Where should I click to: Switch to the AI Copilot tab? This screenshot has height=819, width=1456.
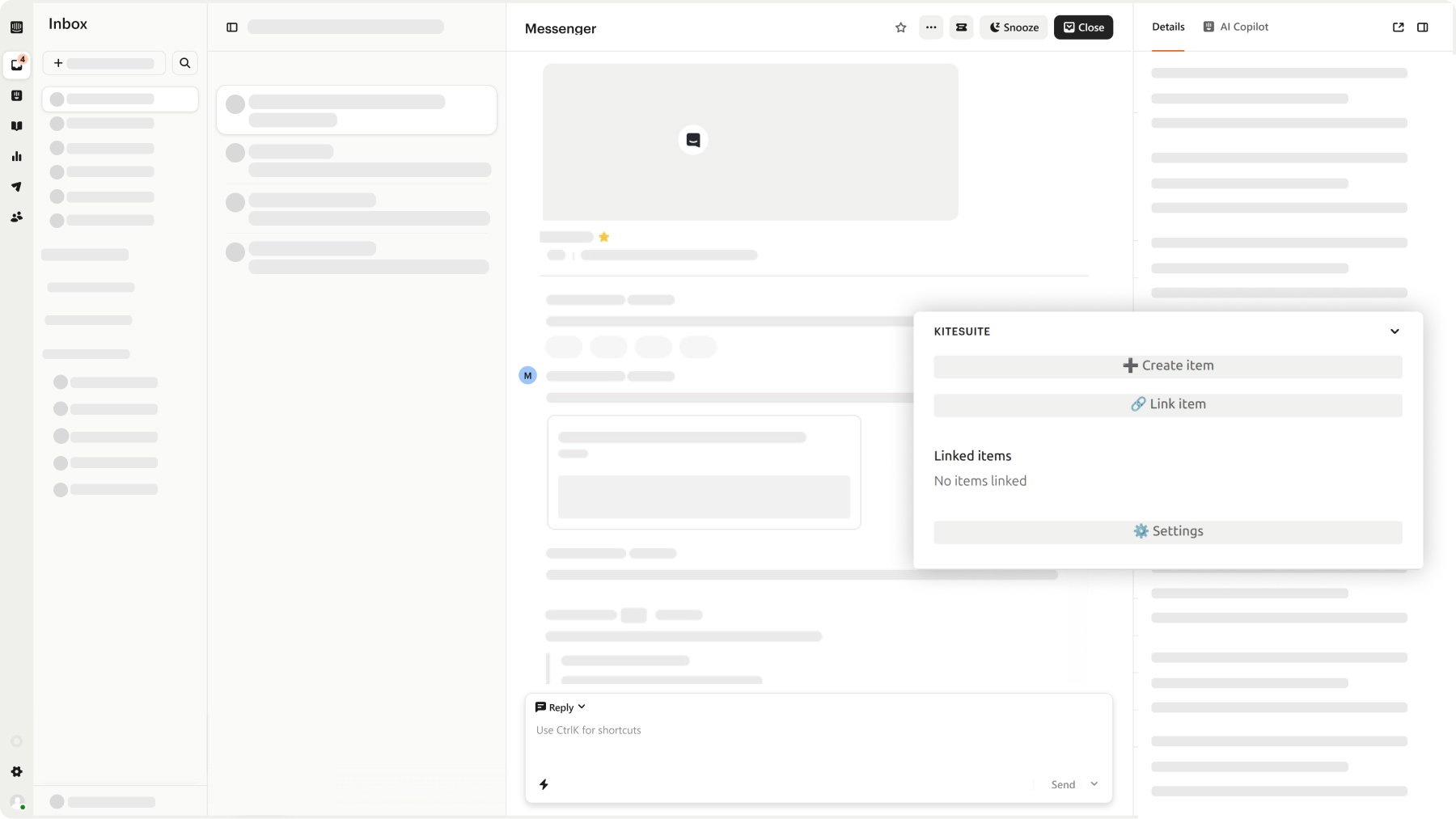point(1236,27)
